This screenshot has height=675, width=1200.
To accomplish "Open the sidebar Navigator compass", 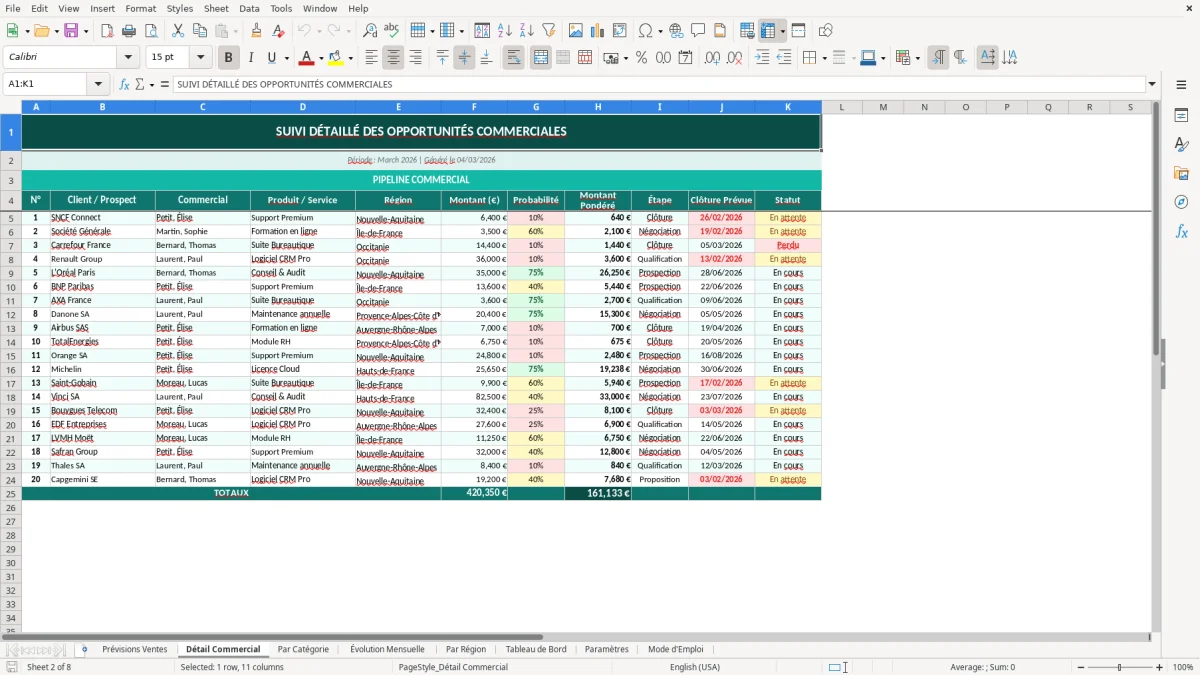I will coord(1181,202).
